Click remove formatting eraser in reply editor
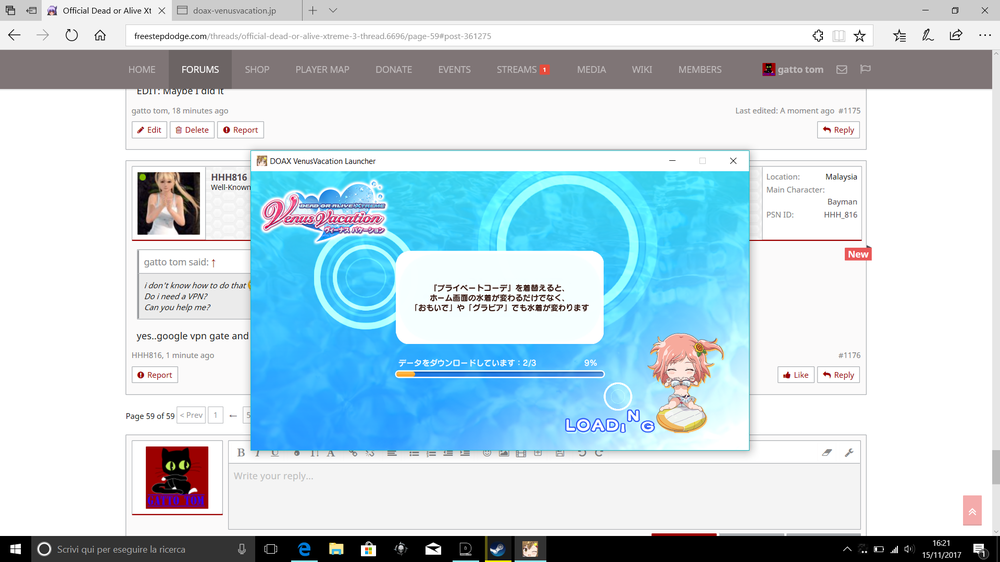Image resolution: width=1000 pixels, height=562 pixels. click(x=827, y=452)
